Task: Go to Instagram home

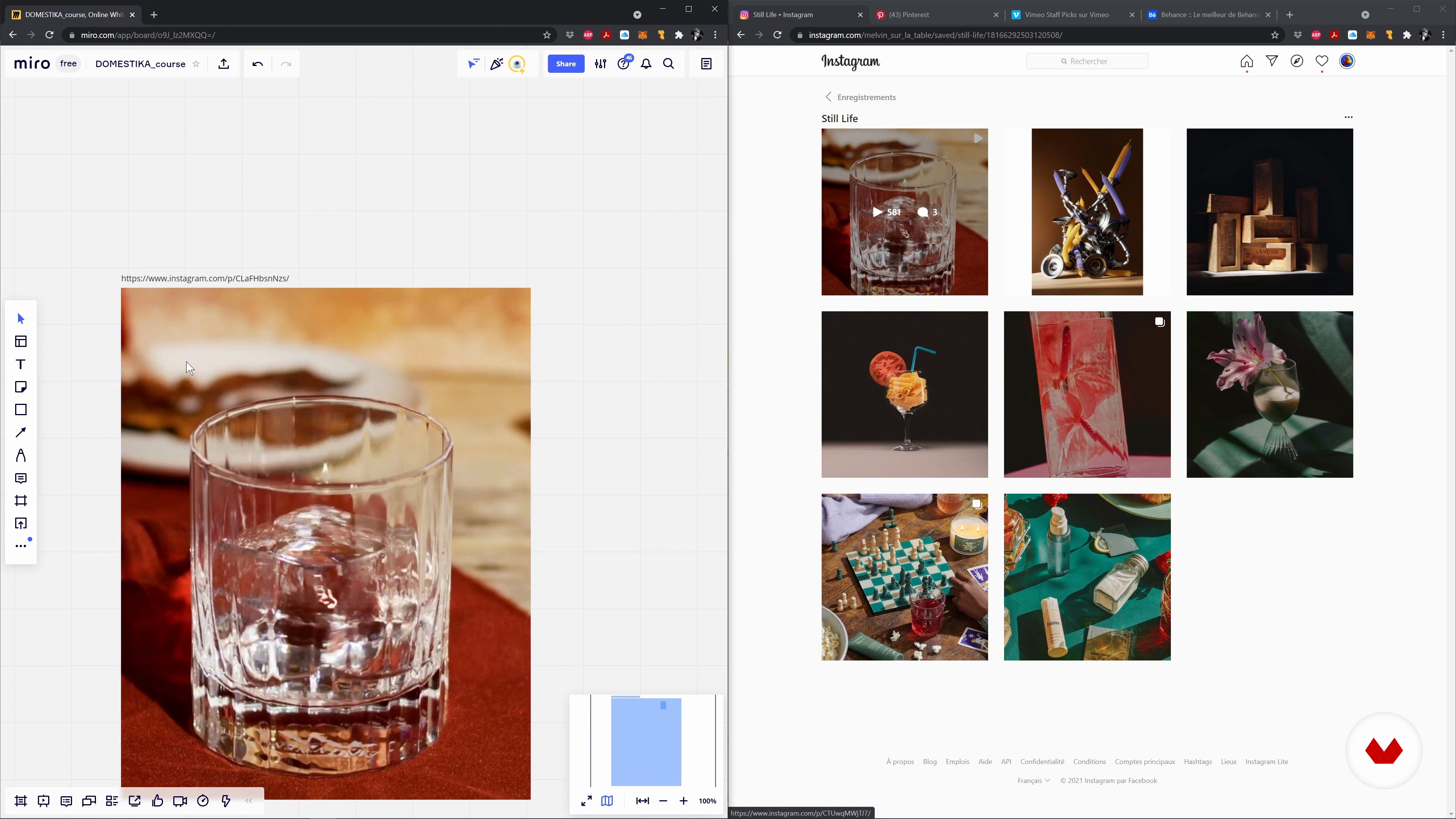Action: 1246,61
